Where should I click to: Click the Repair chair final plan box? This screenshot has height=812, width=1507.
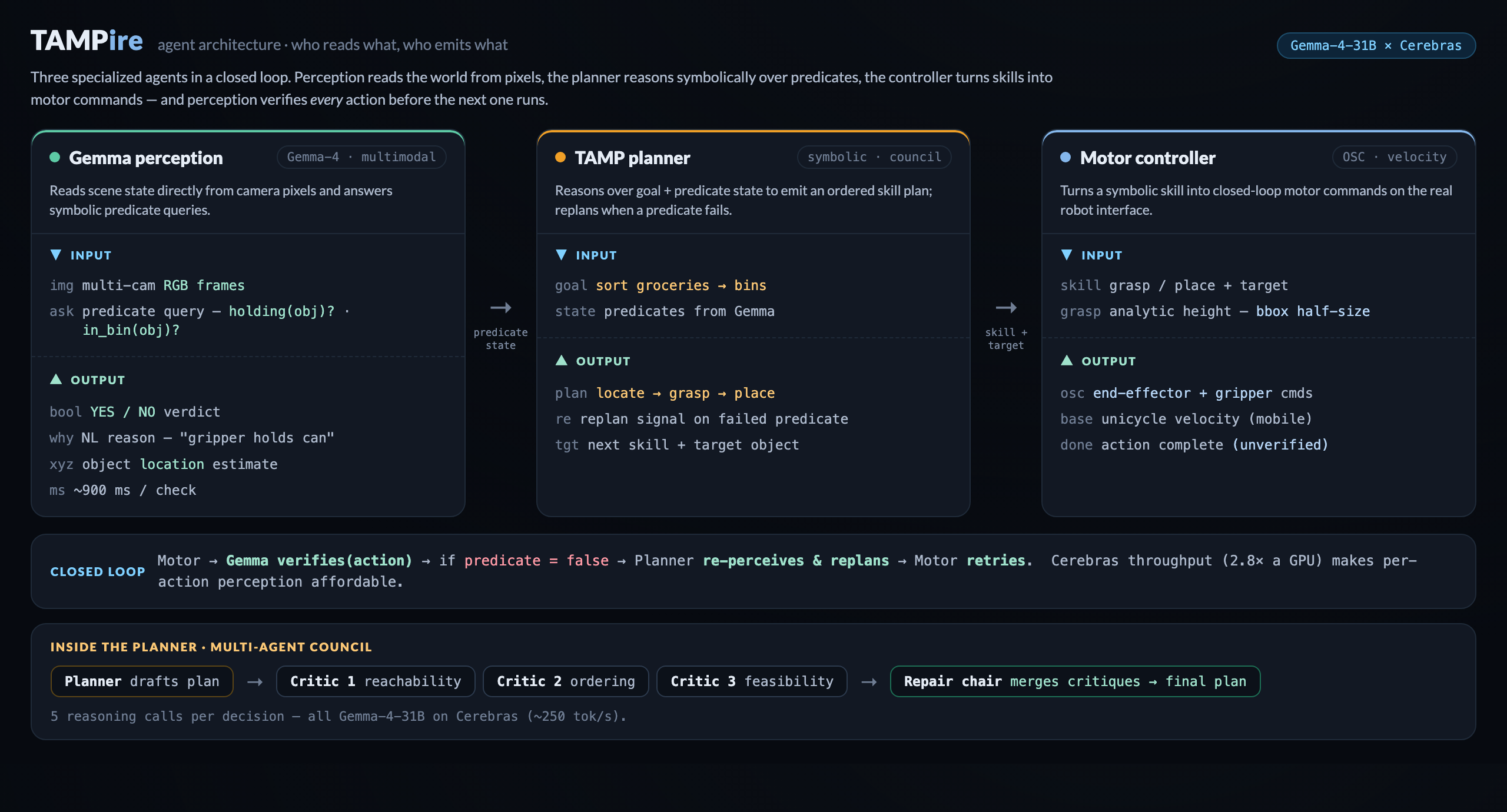1075,681
